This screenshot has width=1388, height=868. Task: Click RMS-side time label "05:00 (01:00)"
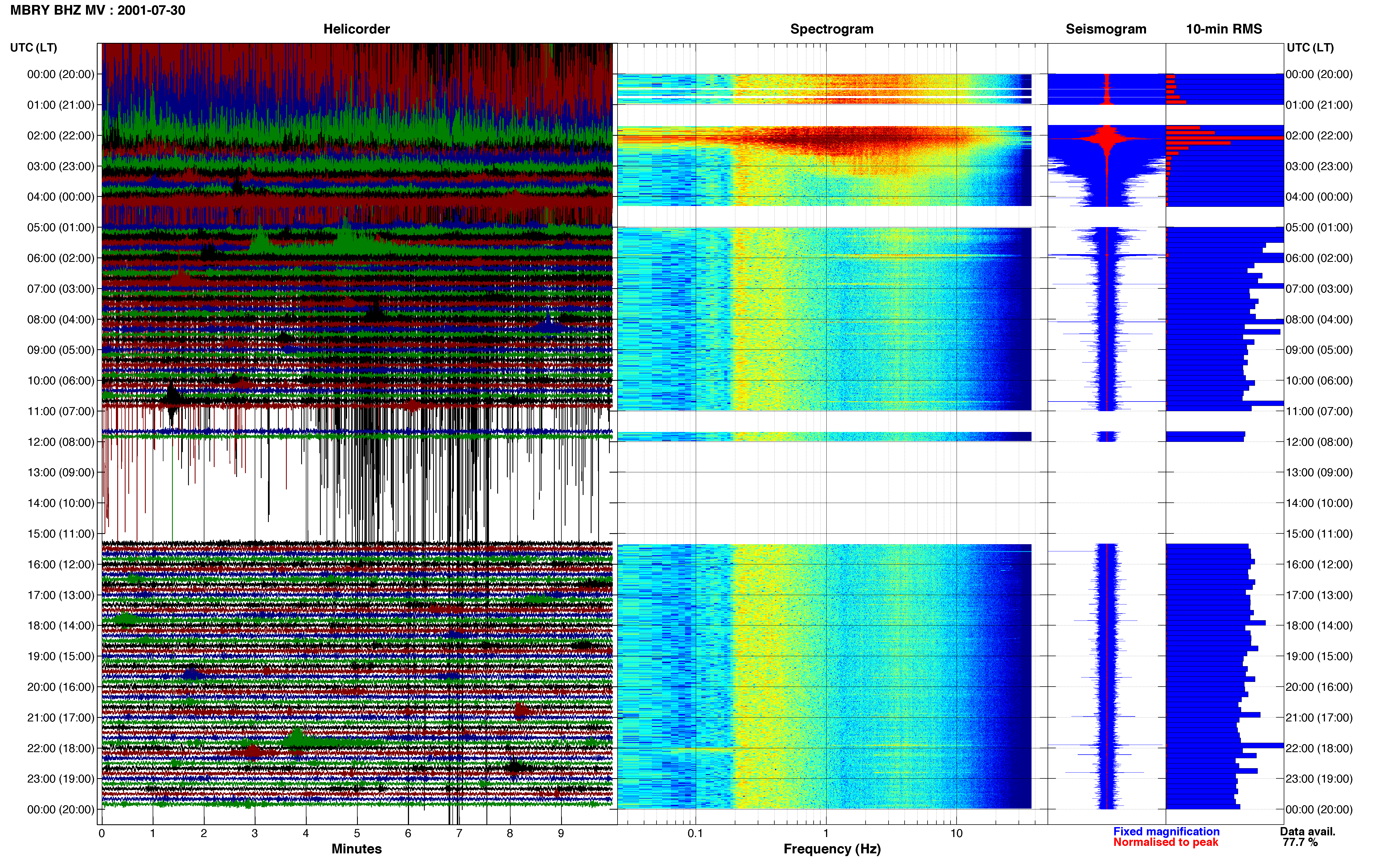(1319, 227)
